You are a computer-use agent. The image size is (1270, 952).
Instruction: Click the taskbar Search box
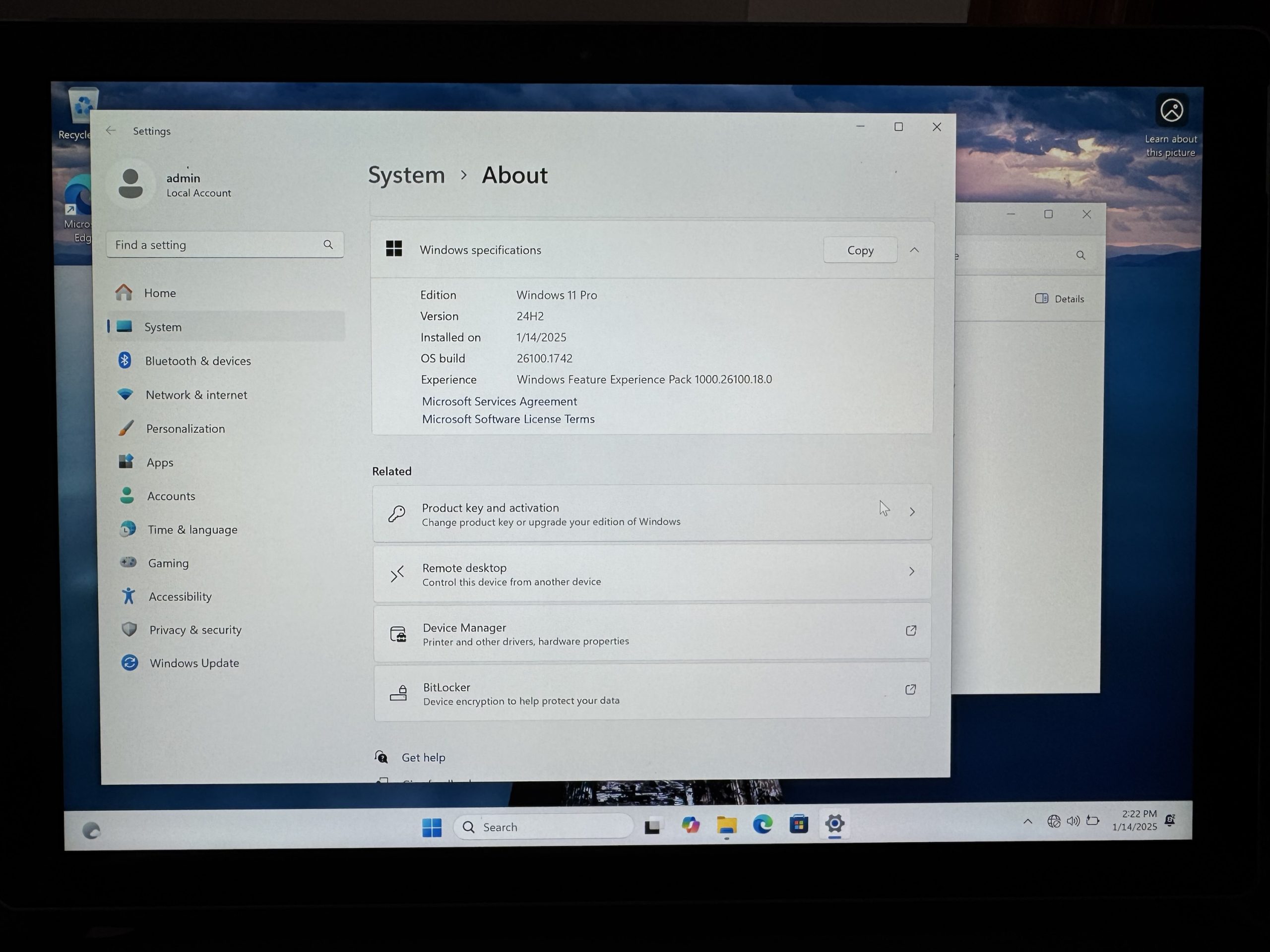pyautogui.click(x=543, y=827)
